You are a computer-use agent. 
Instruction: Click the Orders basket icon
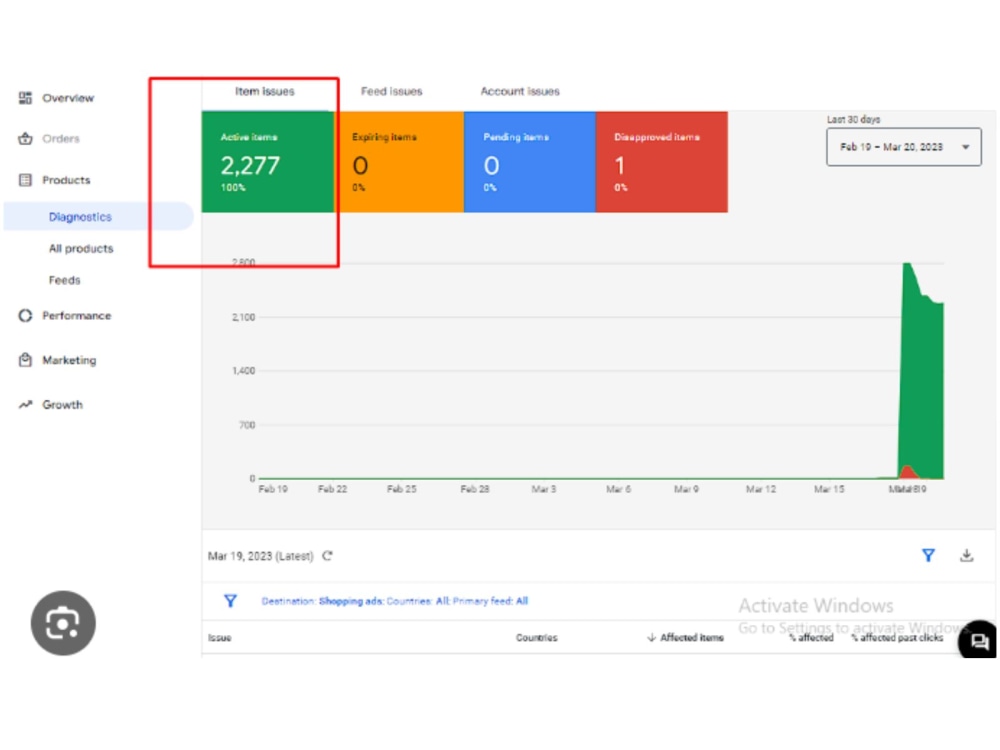click(25, 138)
